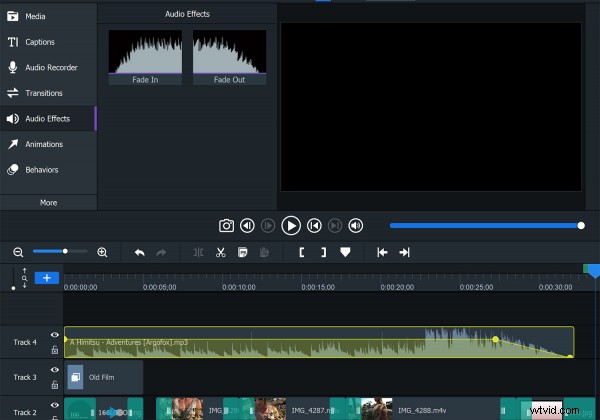The height and width of the screenshot is (420, 600).
Task: Select the IMG_4287 video clip
Action: 293,409
